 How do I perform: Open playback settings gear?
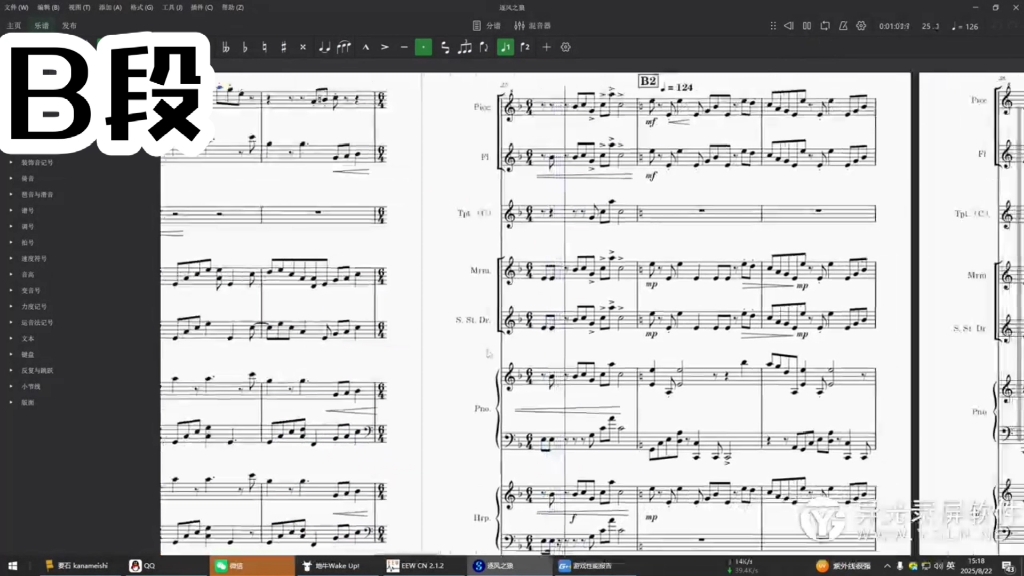coord(861,25)
